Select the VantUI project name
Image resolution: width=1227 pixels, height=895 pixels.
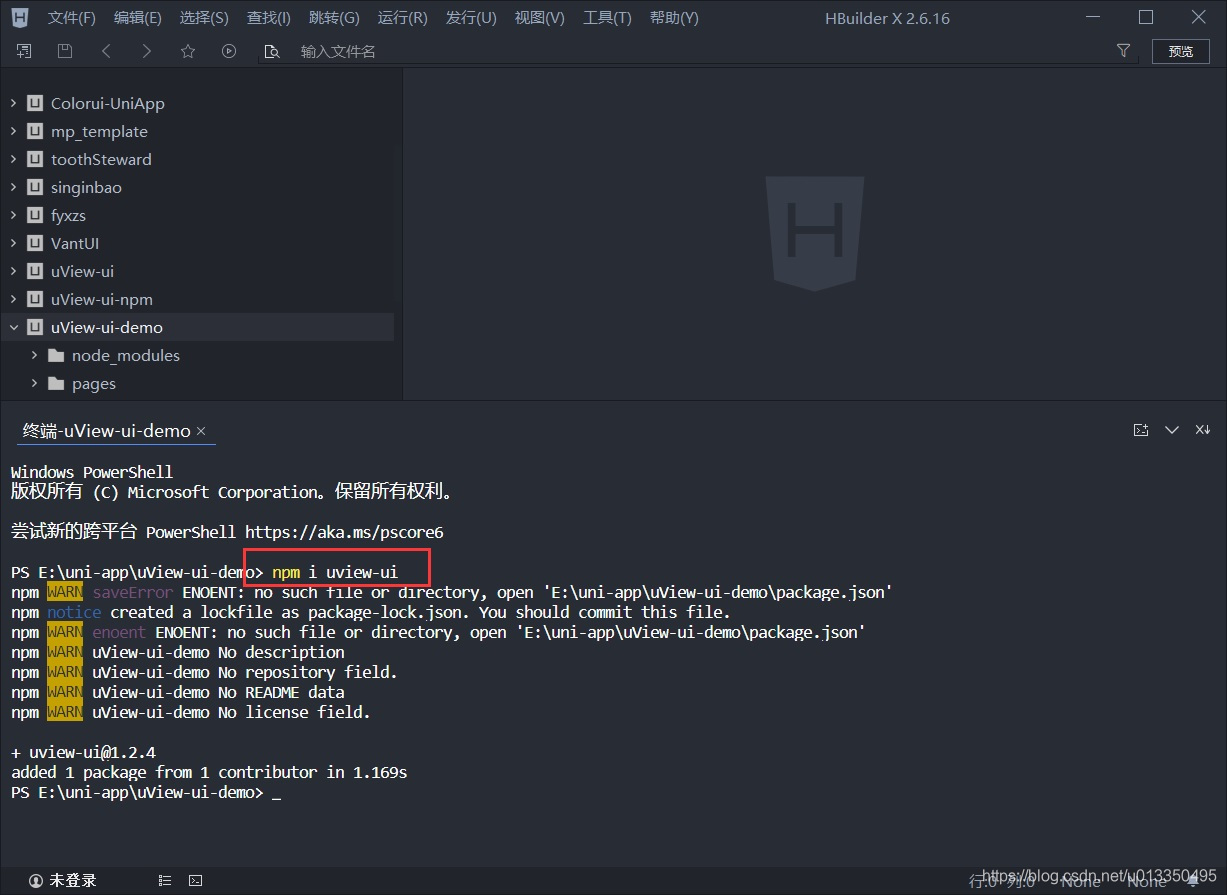[75, 243]
